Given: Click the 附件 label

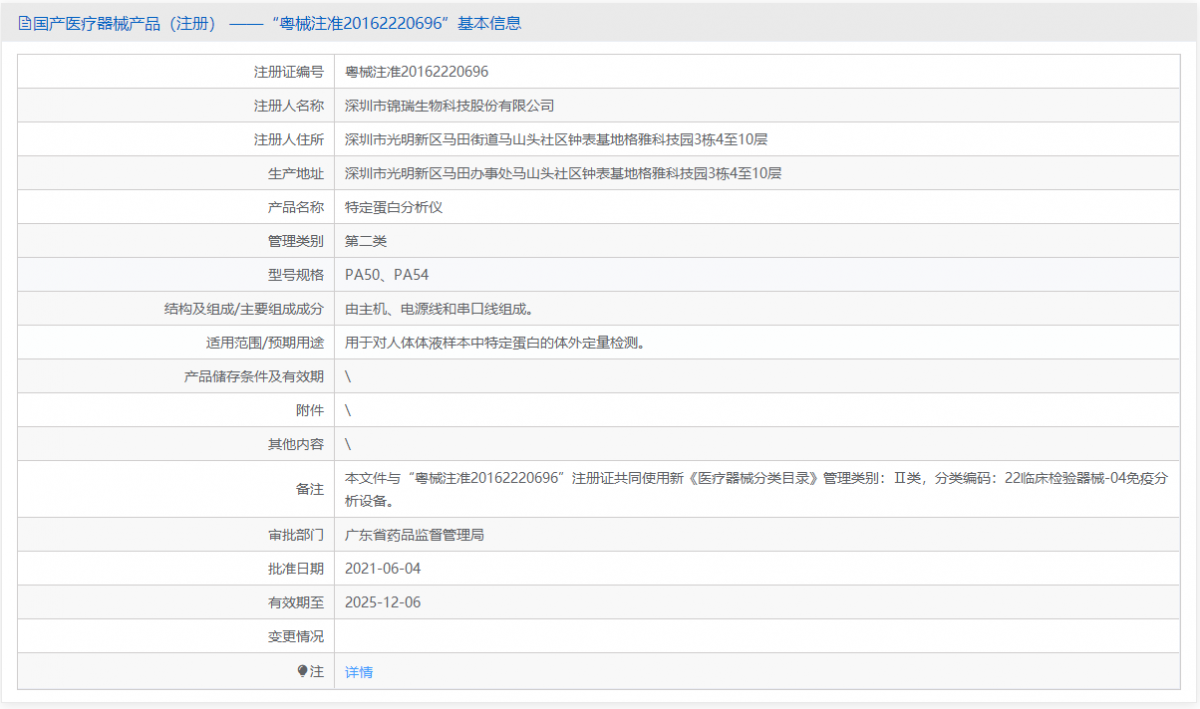Looking at the screenshot, I should [310, 411].
